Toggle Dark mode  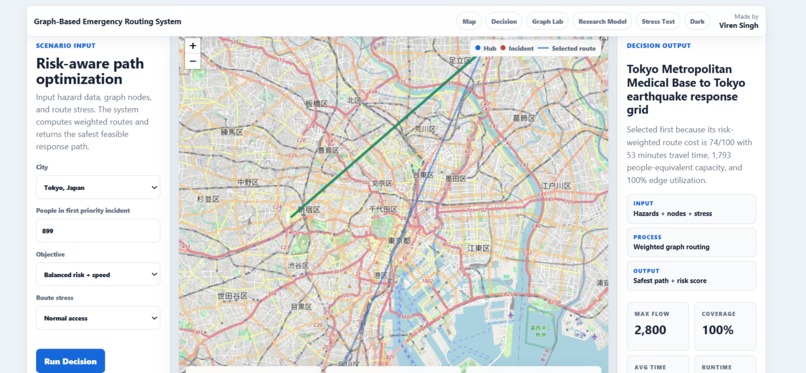pyautogui.click(x=697, y=22)
